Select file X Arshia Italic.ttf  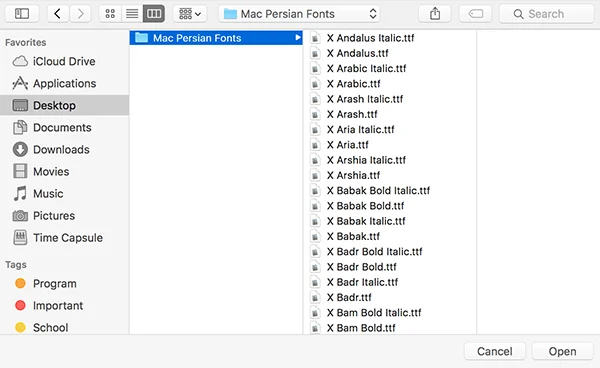click(390, 160)
